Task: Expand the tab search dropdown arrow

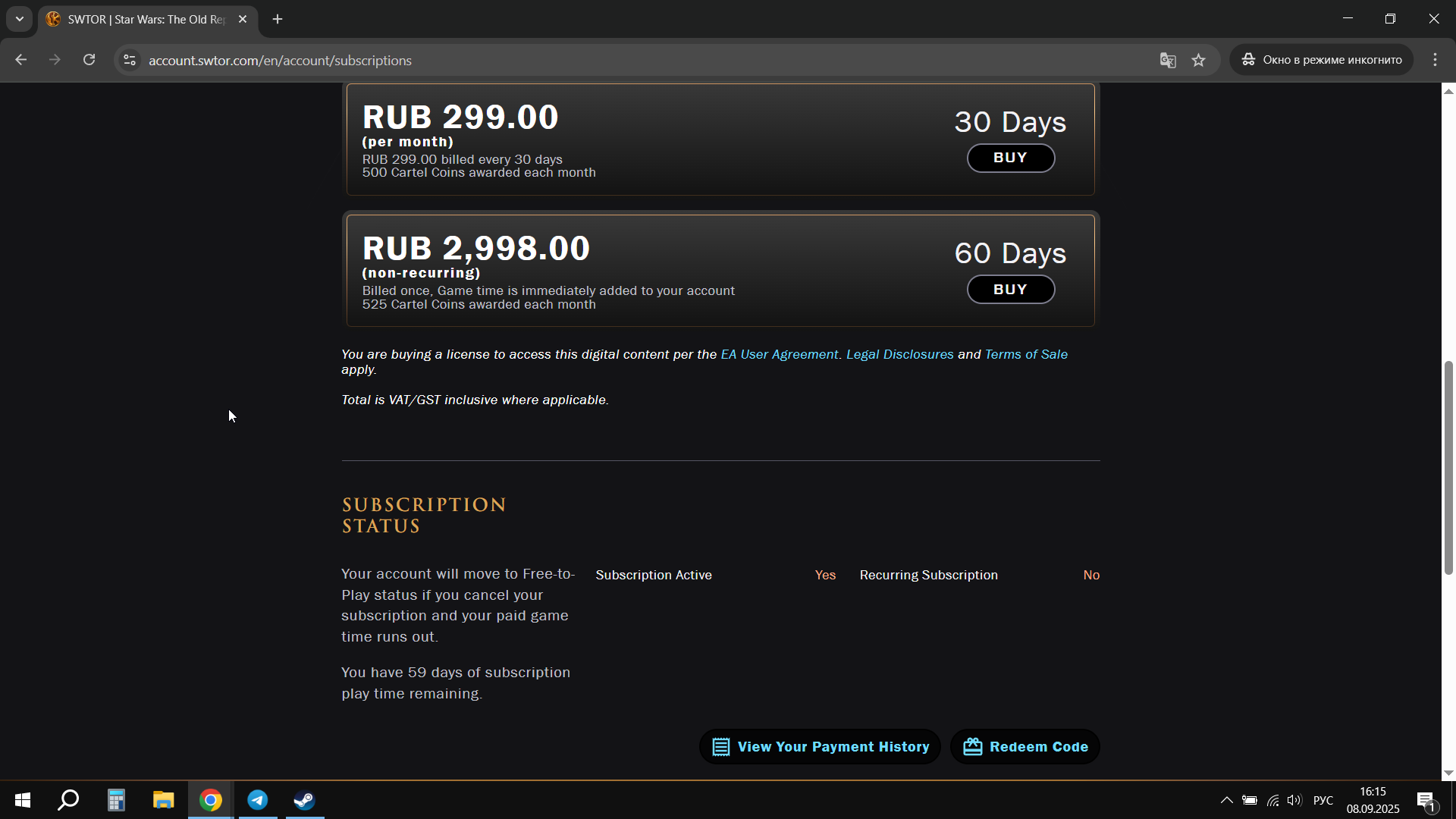Action: [x=20, y=19]
